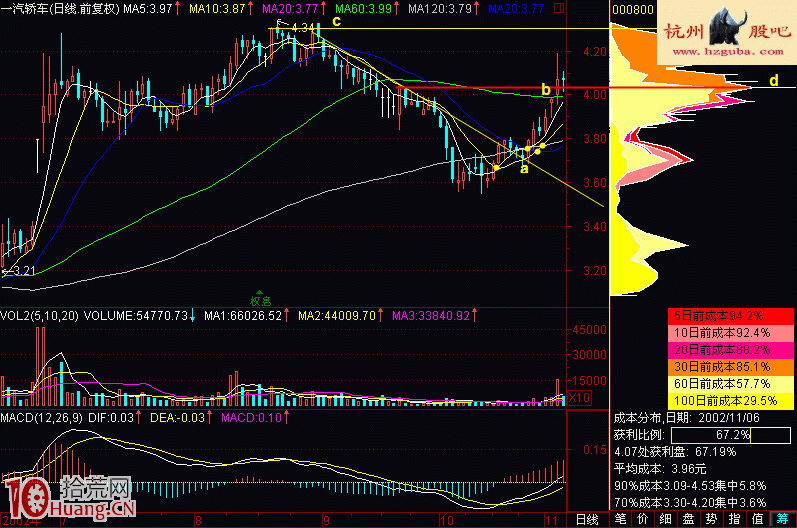Click the orange 30日前成本85.1% legend swatch
This screenshot has width=797, height=528.
pos(731,367)
